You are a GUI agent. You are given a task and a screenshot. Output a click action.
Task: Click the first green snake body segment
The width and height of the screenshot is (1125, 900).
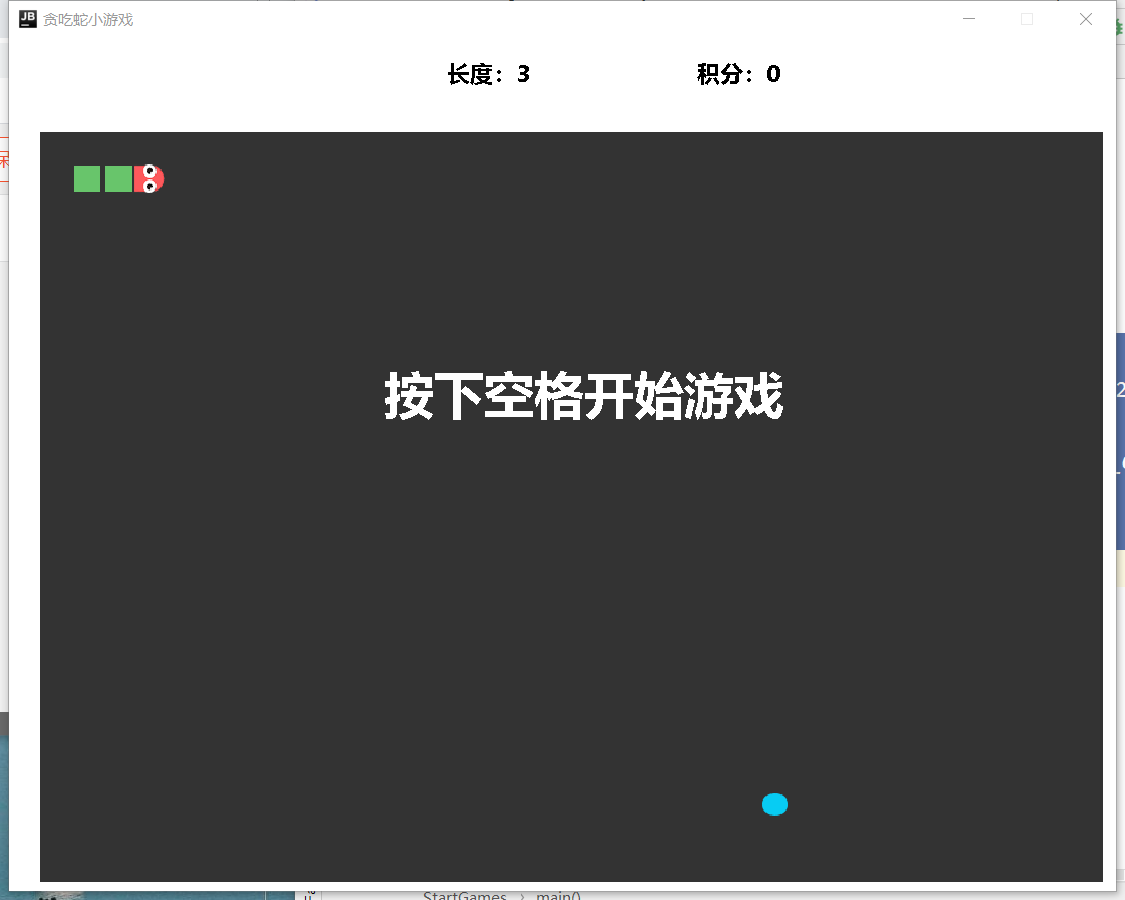(x=86, y=179)
